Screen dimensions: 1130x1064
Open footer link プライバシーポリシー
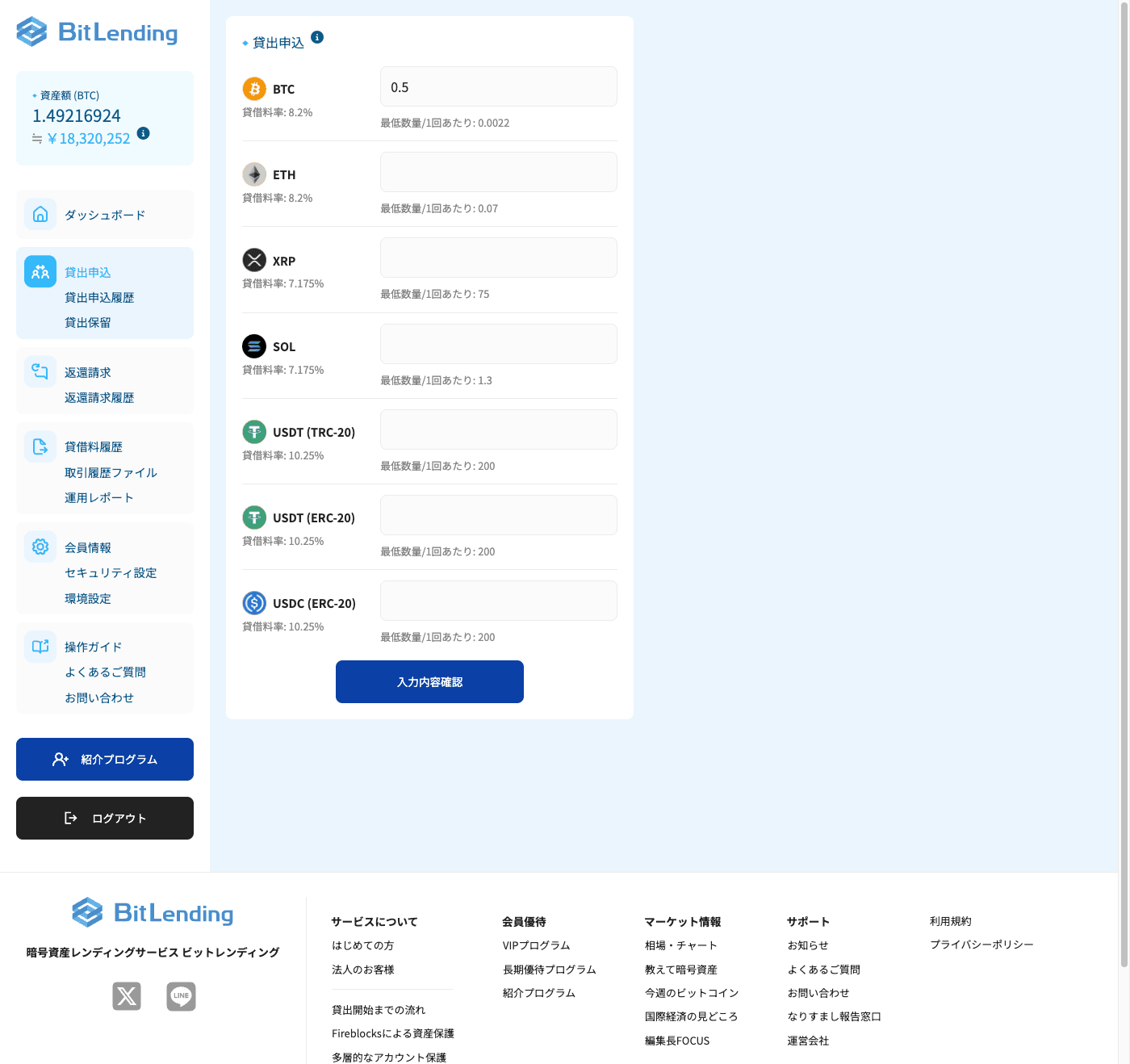(981, 945)
